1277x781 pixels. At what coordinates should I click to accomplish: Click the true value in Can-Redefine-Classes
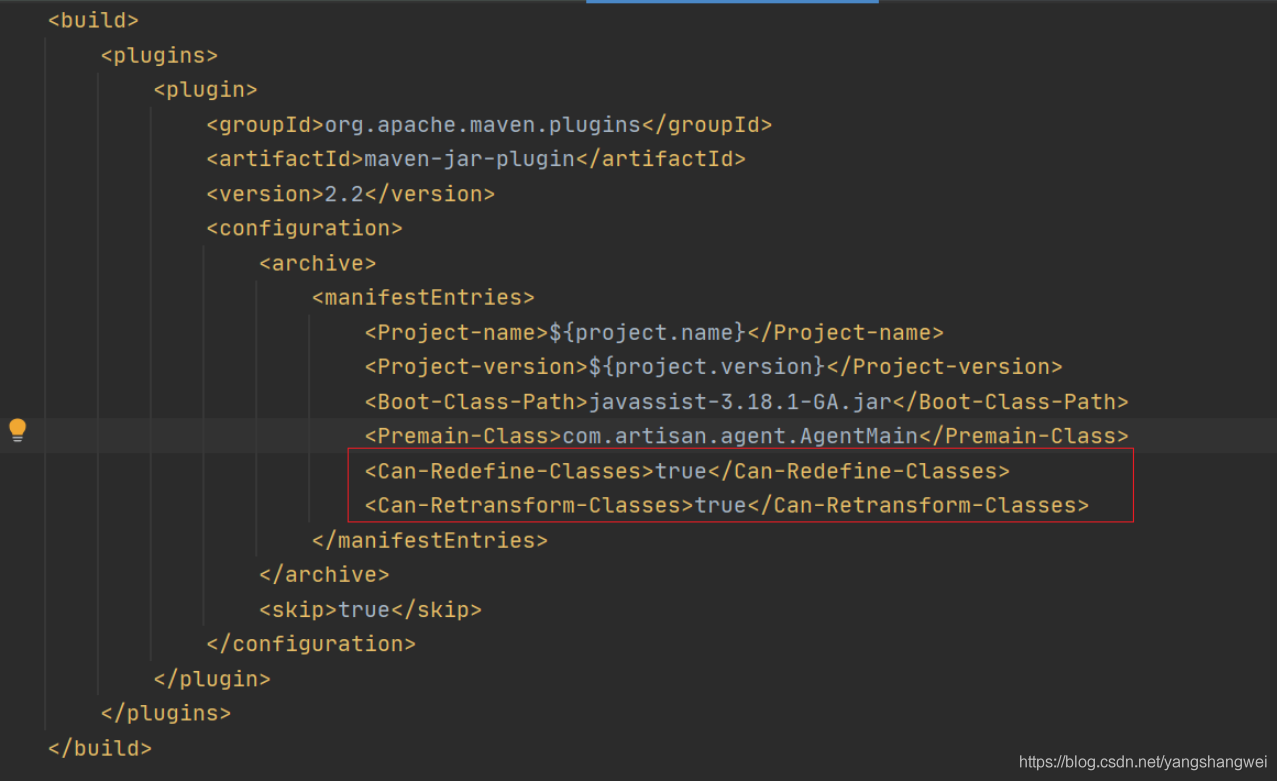681,471
